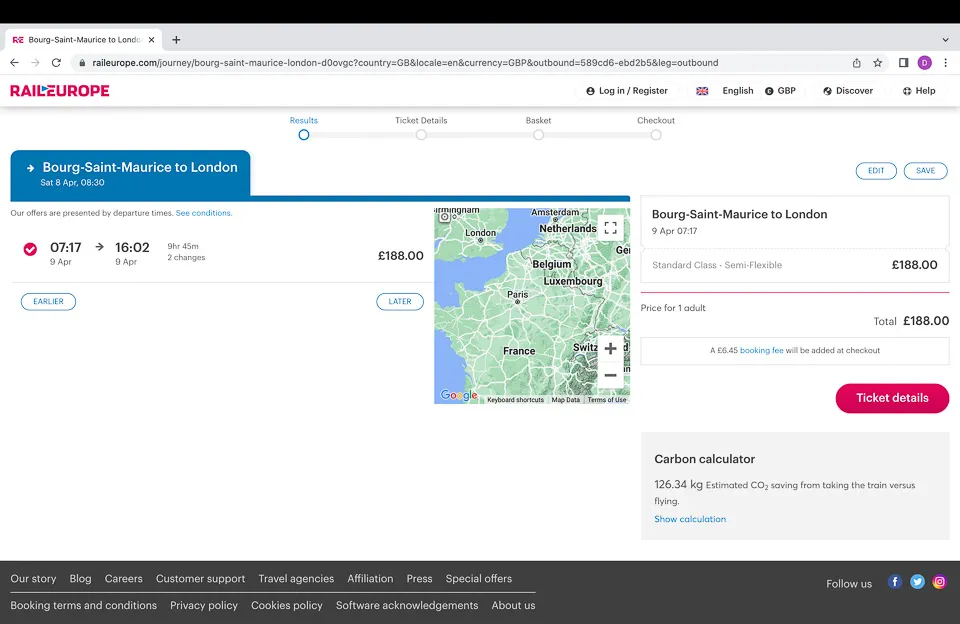The image size is (960, 624).
Task: Open the See conditions link
Action: [x=204, y=213]
